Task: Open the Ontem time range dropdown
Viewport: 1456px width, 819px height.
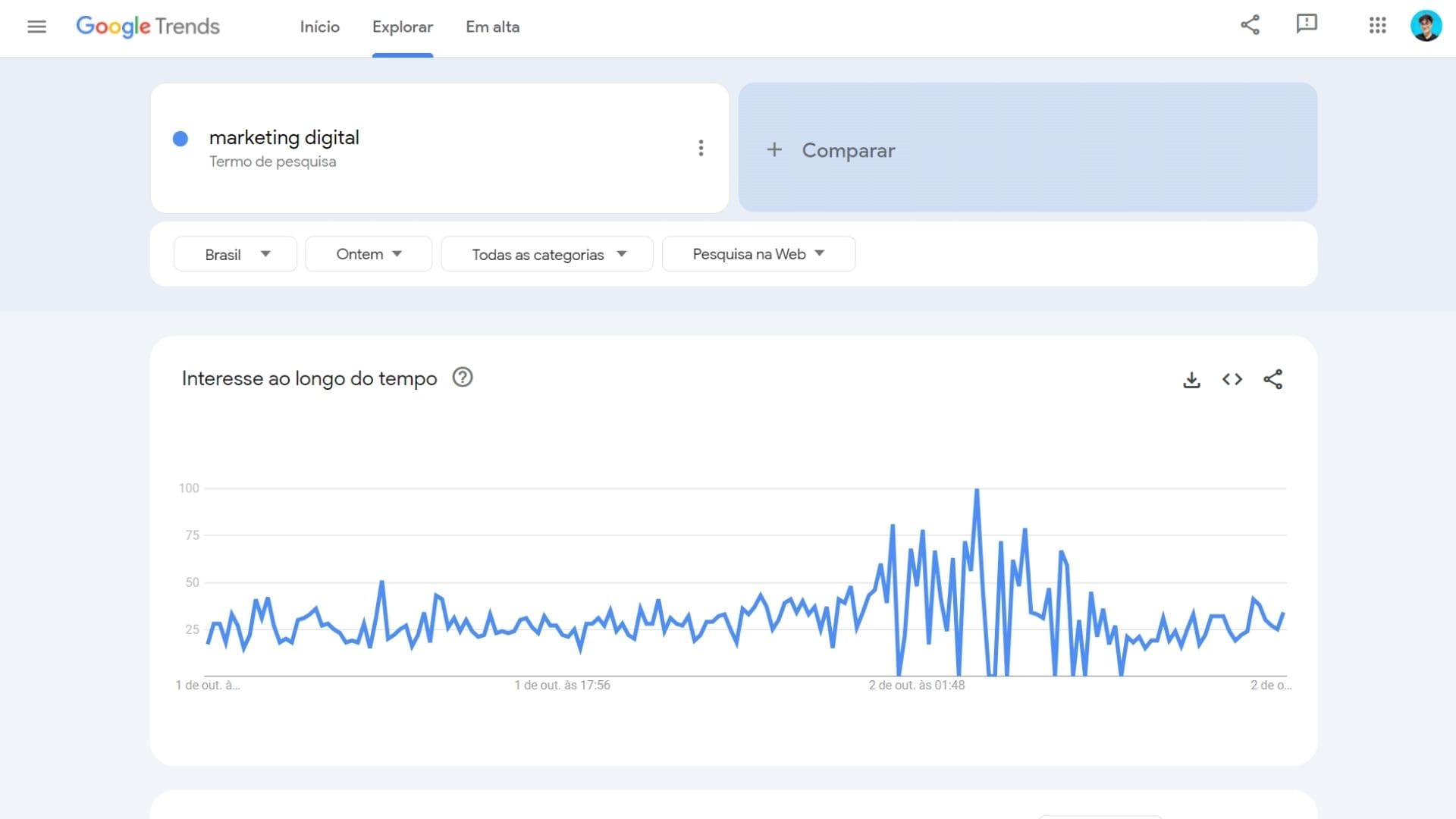Action: point(369,254)
